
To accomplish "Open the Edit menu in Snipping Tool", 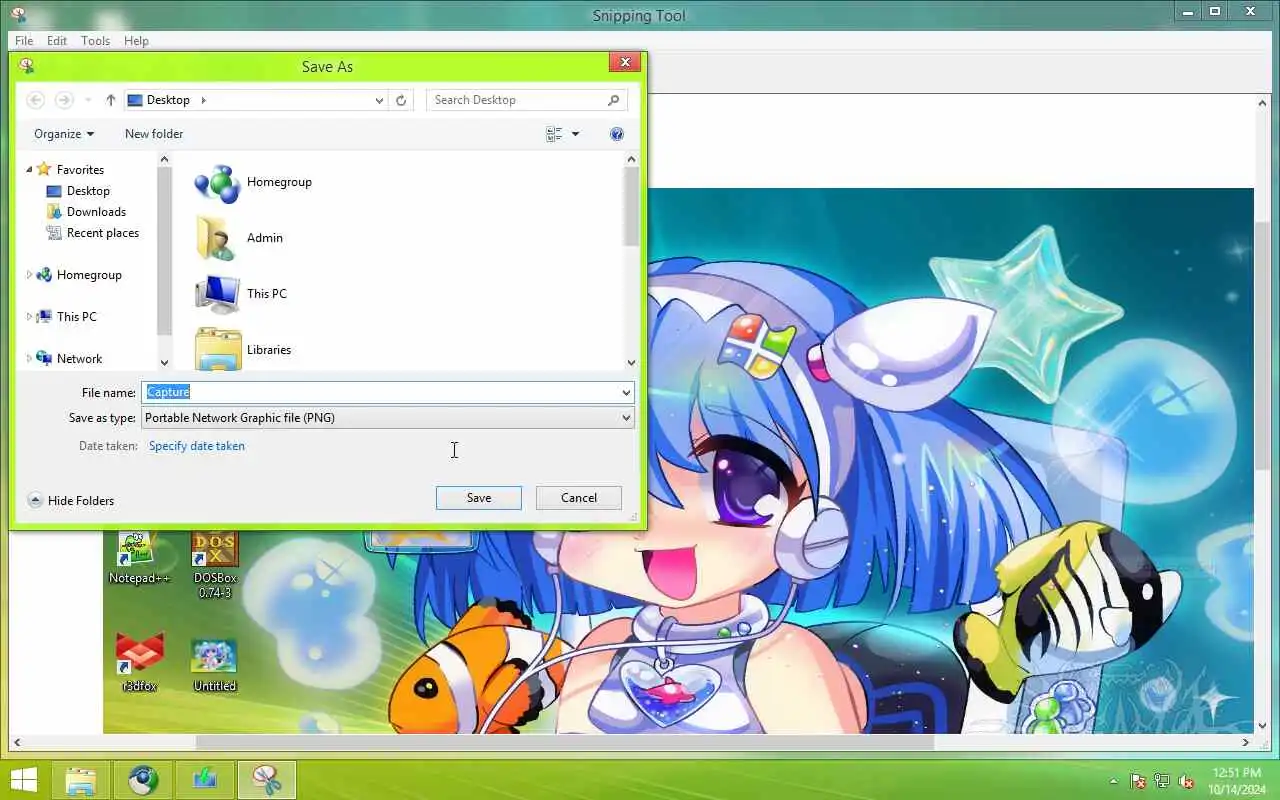I will [x=57, y=41].
